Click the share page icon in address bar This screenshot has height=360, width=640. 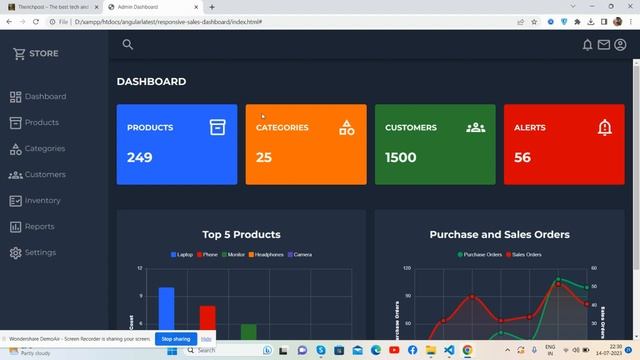(x=520, y=22)
